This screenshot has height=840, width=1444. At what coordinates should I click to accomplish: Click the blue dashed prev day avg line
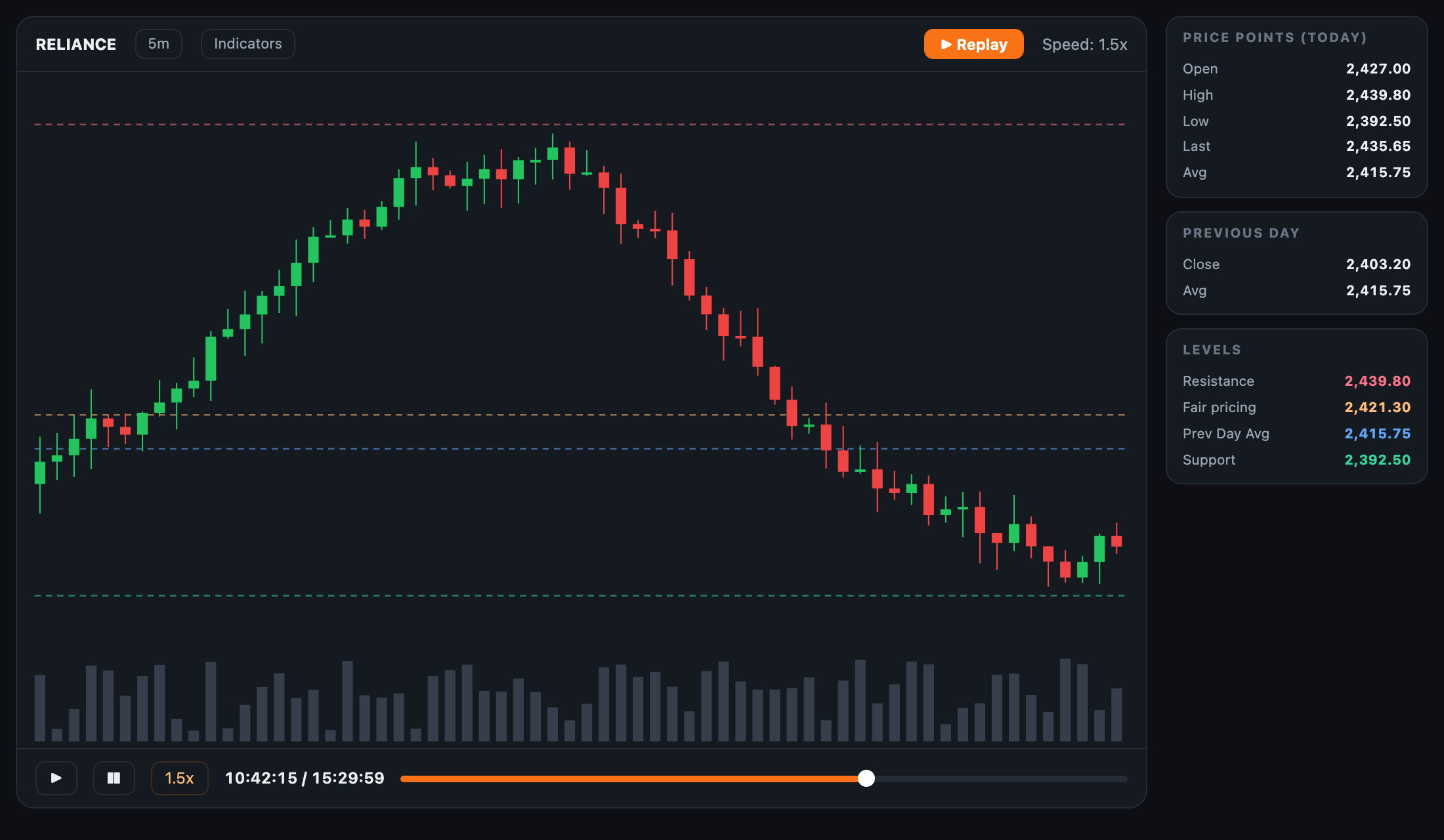coord(580,449)
